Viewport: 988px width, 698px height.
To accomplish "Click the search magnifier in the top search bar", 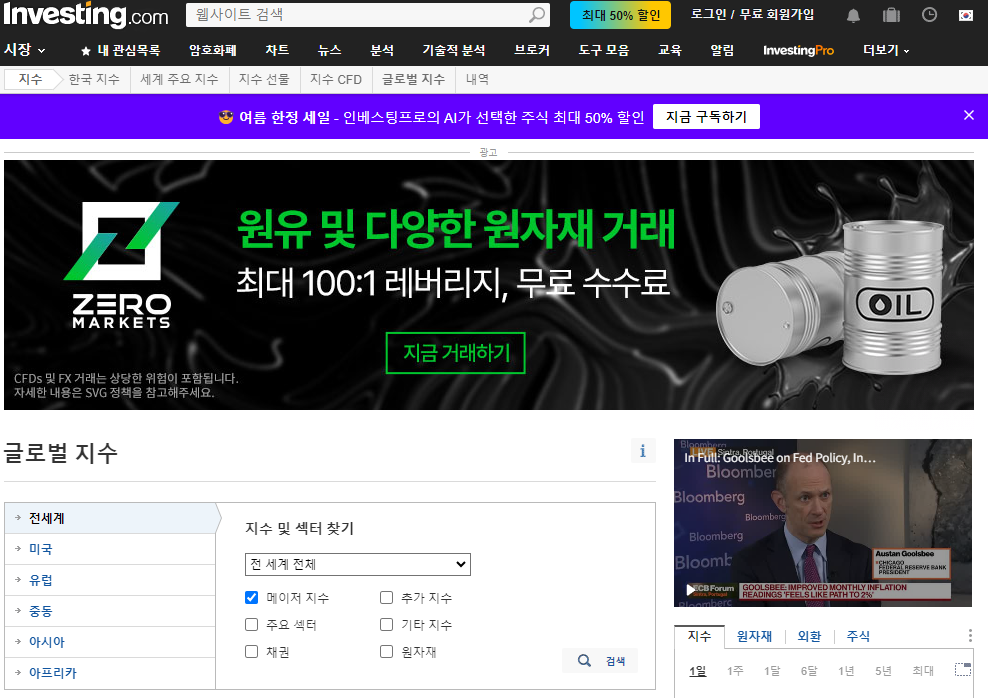I will [x=536, y=15].
